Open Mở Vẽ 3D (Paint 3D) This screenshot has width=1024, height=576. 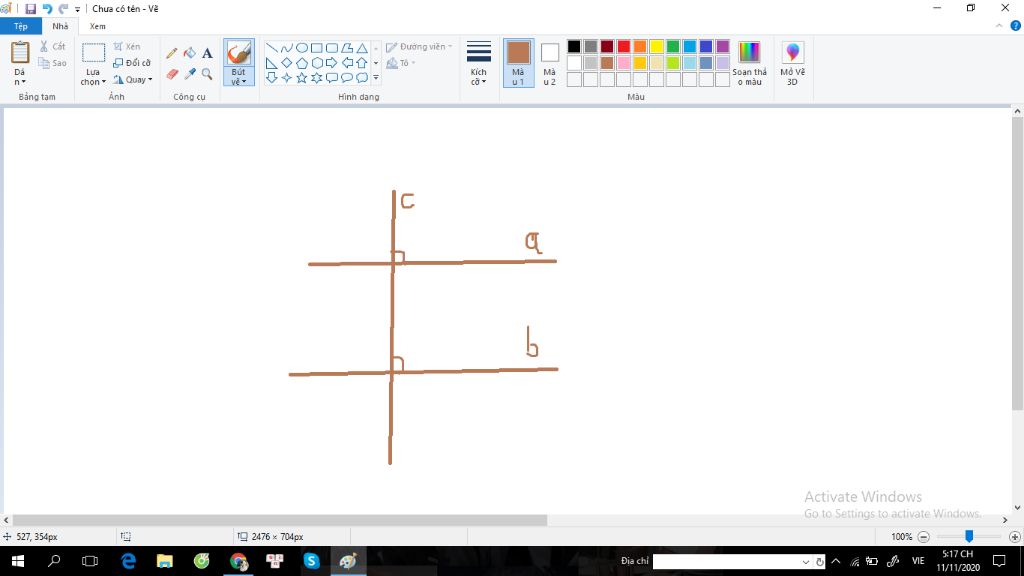tap(792, 63)
